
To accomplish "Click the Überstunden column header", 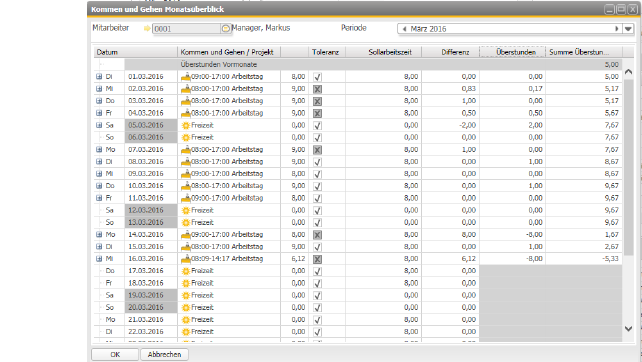I will click(513, 52).
